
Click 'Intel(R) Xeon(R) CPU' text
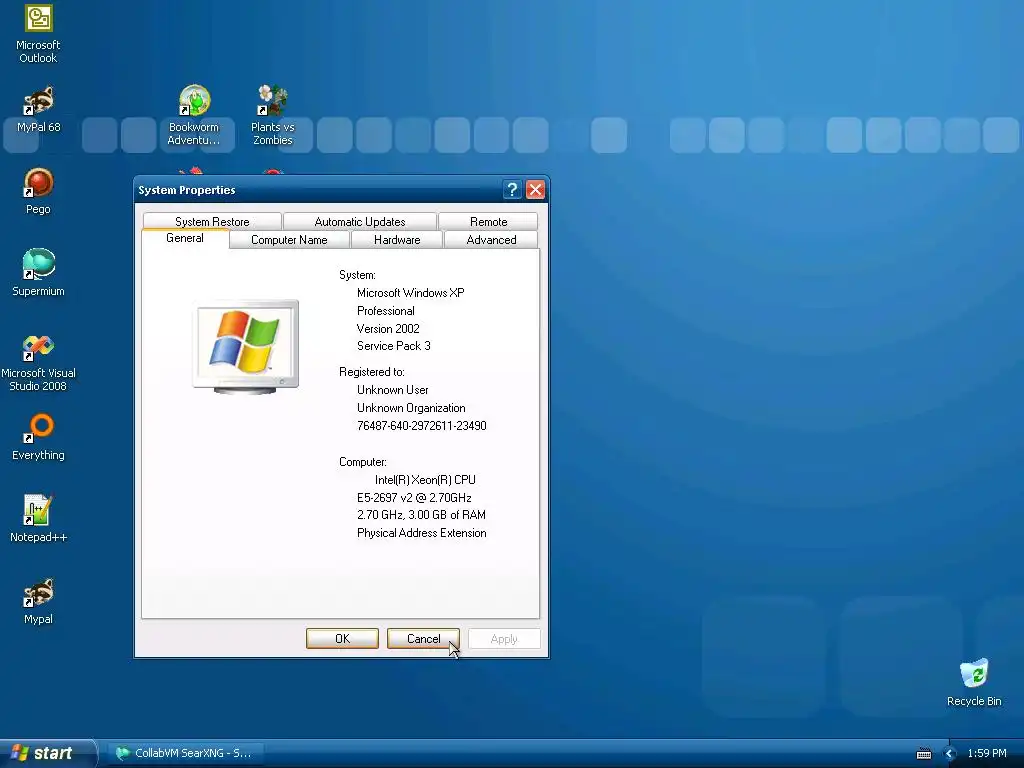[x=425, y=480]
